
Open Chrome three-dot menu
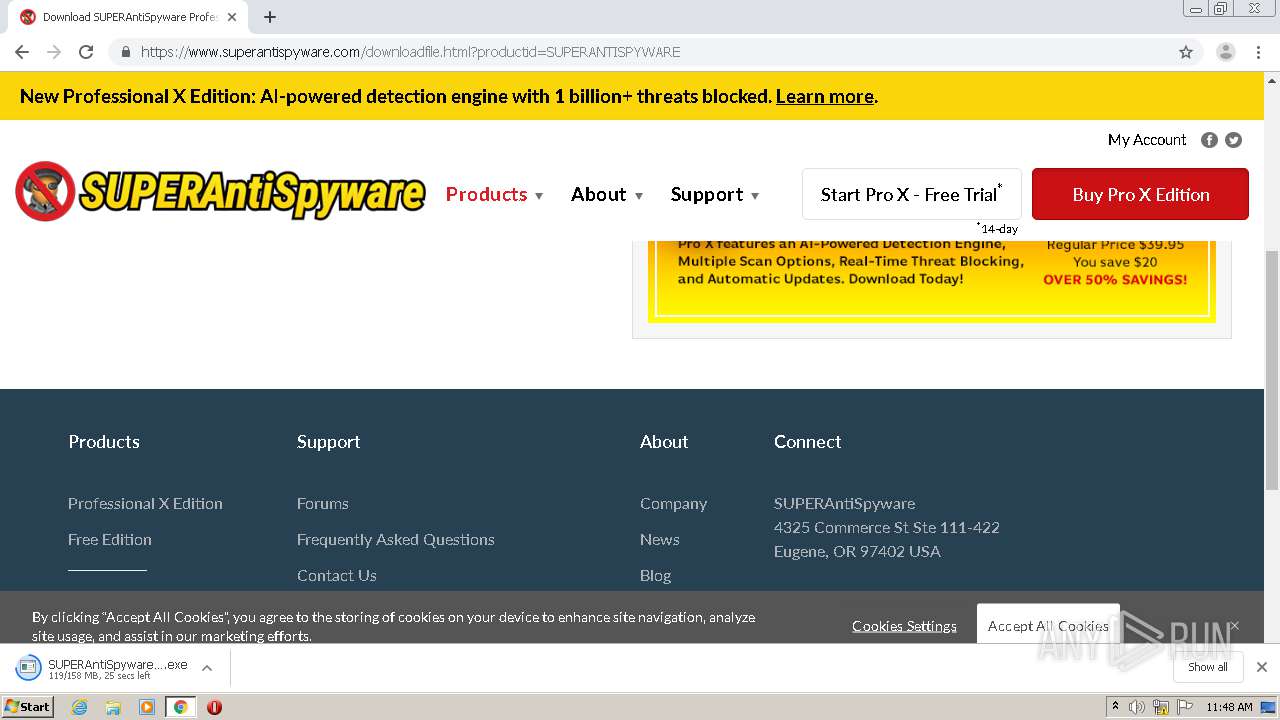coord(1257,52)
